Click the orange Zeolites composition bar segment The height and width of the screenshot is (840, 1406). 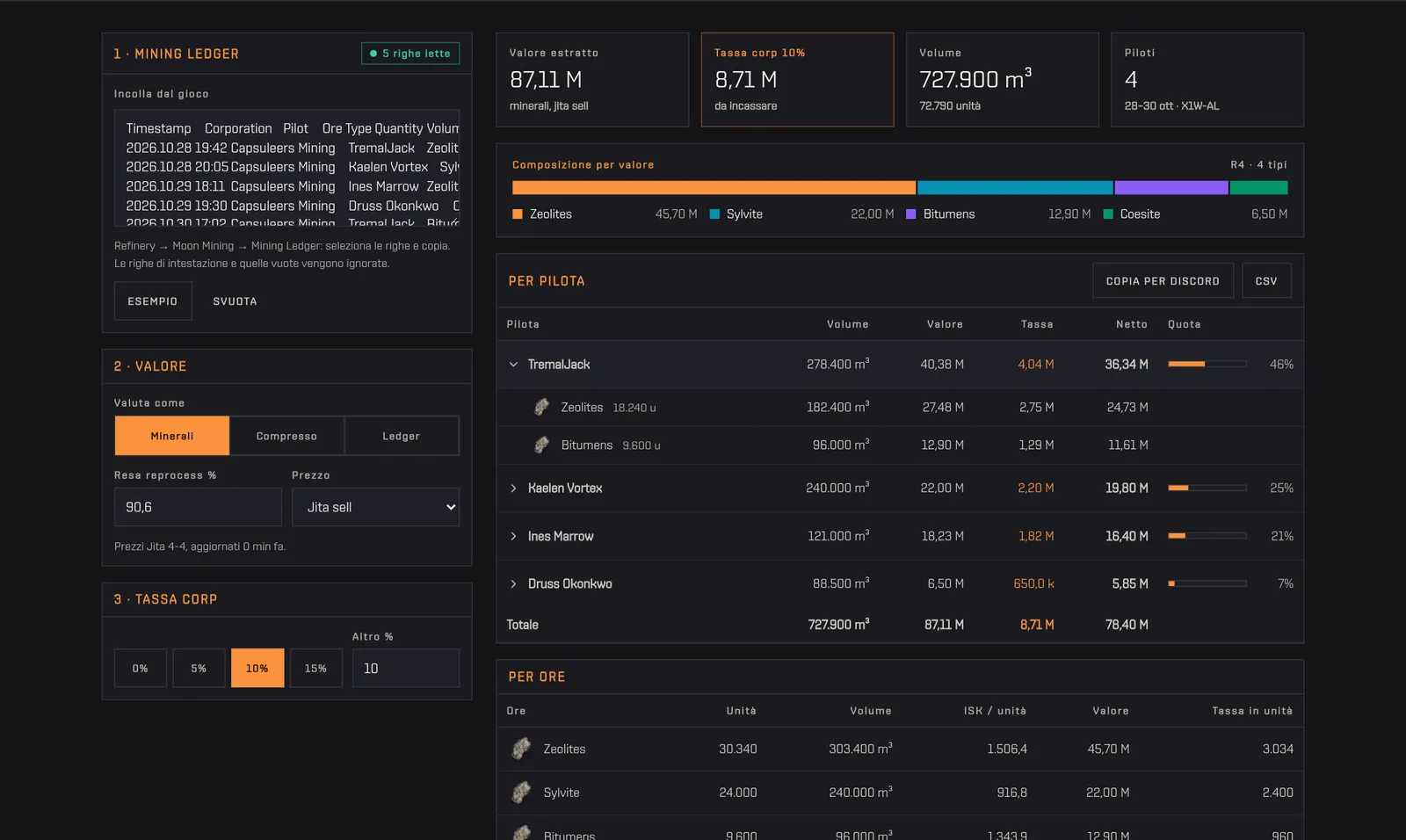coord(714,187)
